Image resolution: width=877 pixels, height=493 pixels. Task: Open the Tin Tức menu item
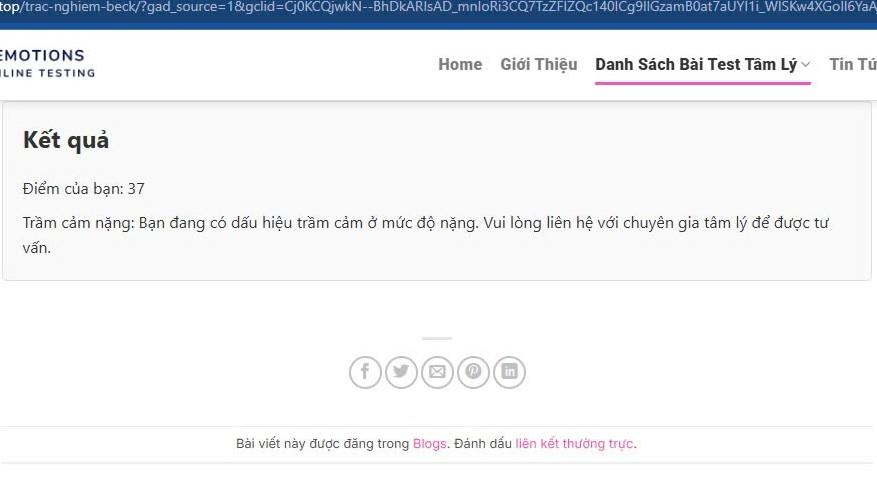click(853, 64)
